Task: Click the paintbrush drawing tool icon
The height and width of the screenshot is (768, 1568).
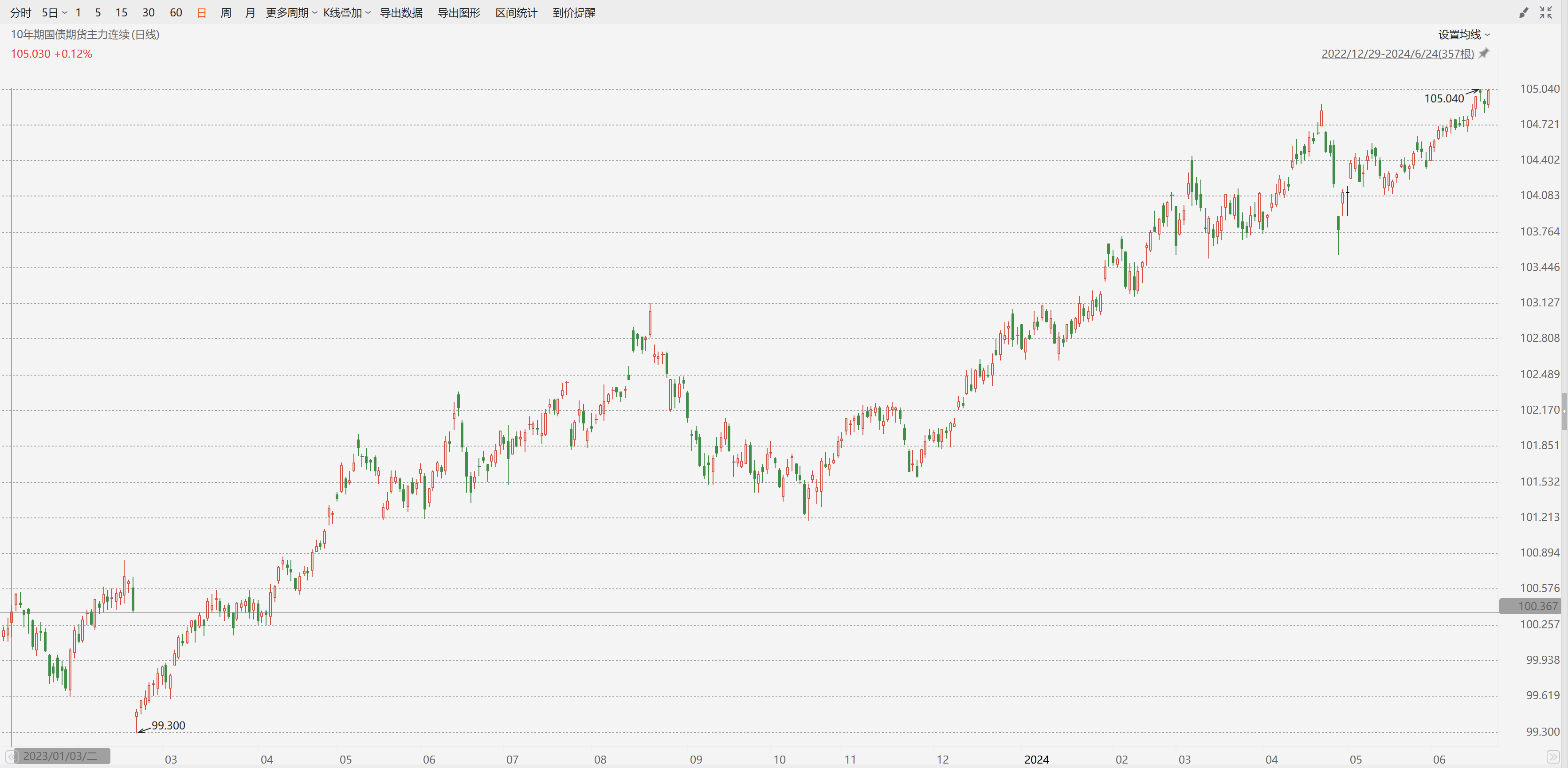Action: (x=1523, y=13)
